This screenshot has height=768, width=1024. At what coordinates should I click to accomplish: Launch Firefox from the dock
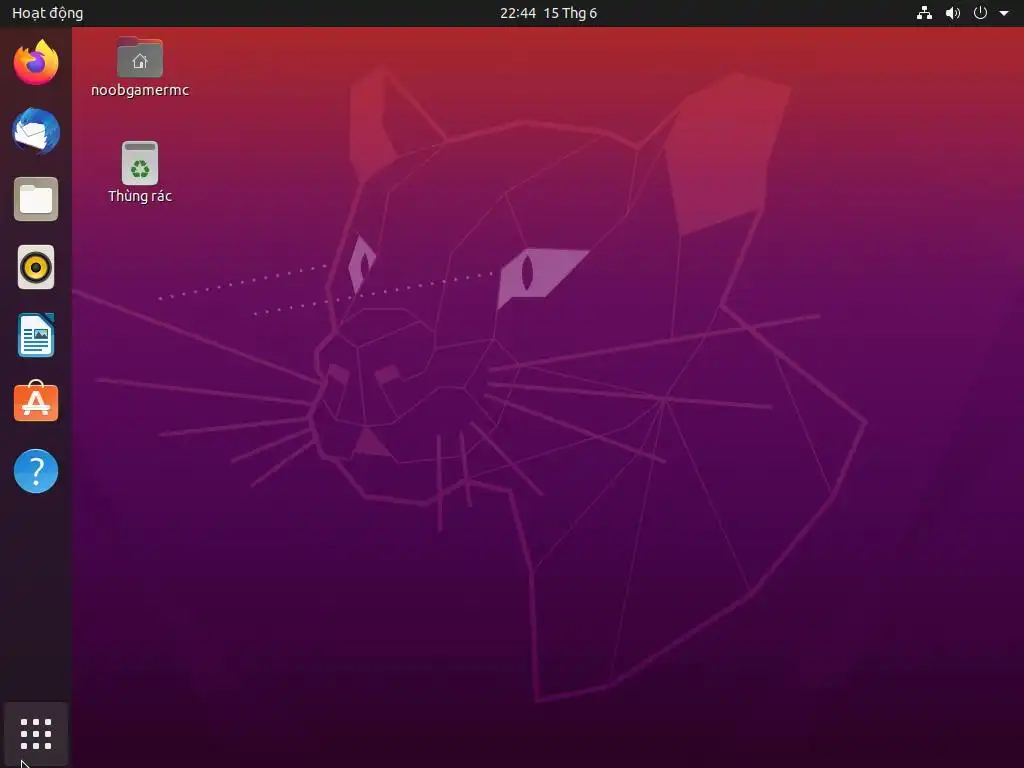click(36, 63)
